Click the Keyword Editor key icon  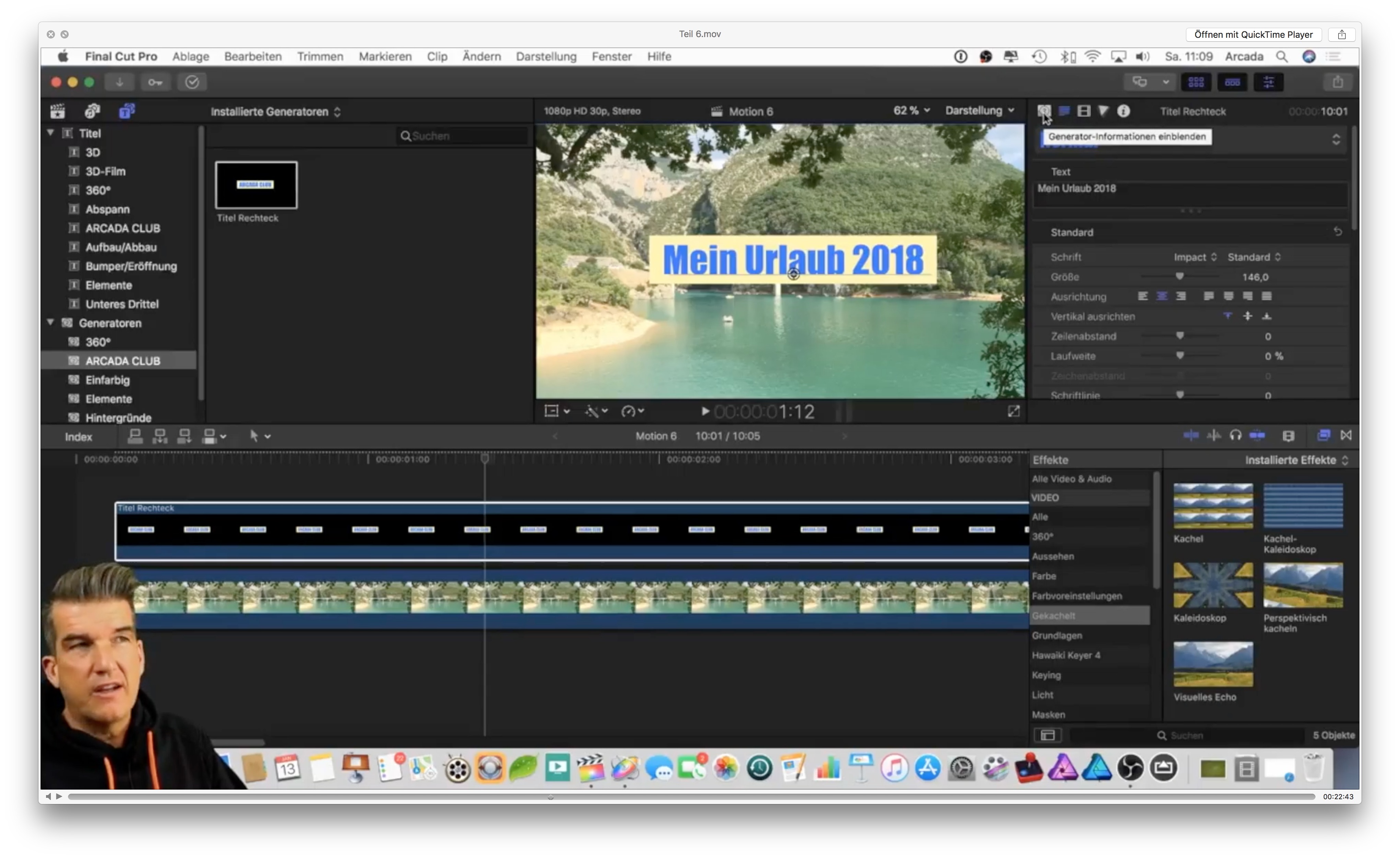[155, 82]
